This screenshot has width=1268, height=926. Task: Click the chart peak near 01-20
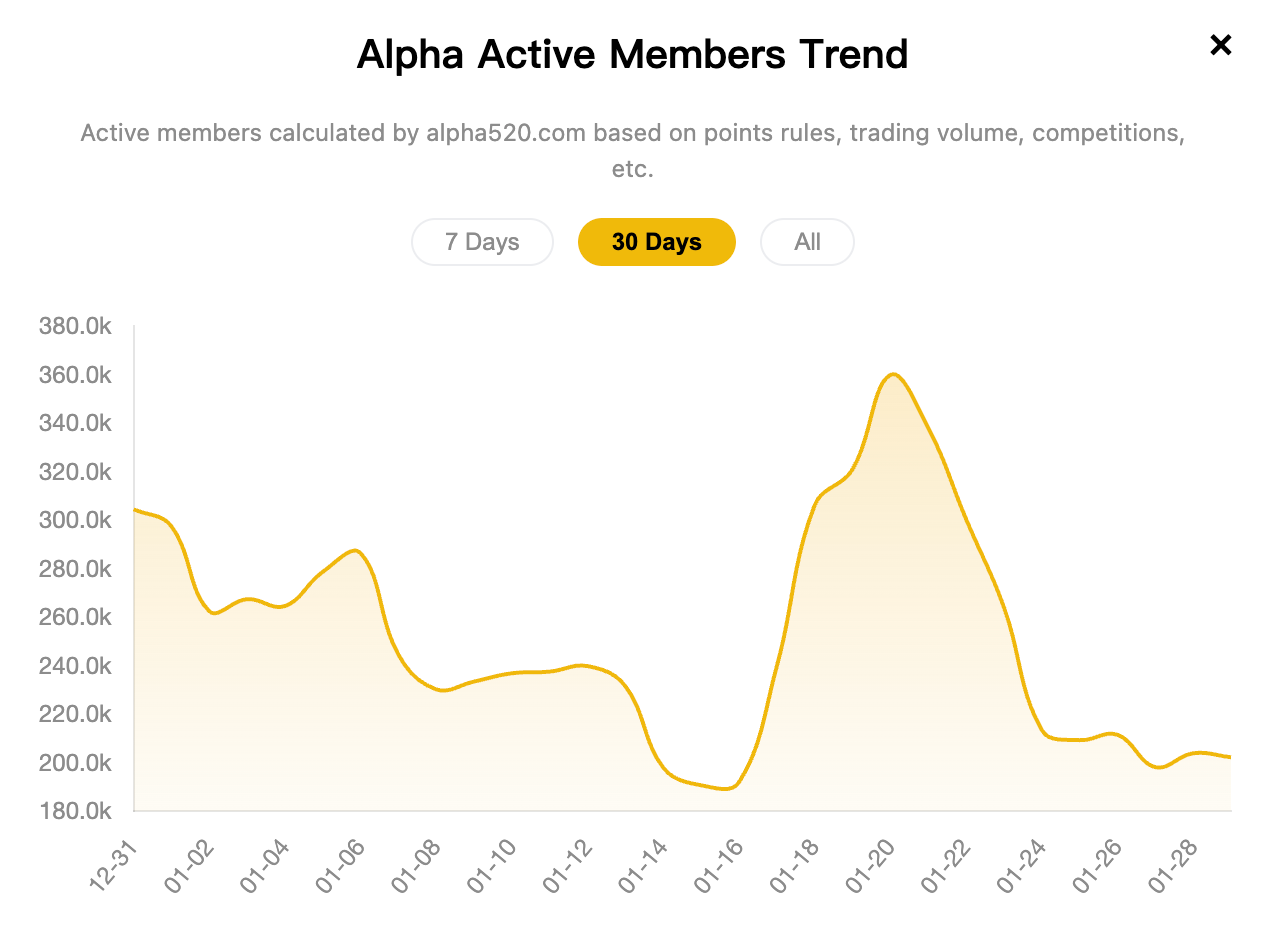coord(893,375)
